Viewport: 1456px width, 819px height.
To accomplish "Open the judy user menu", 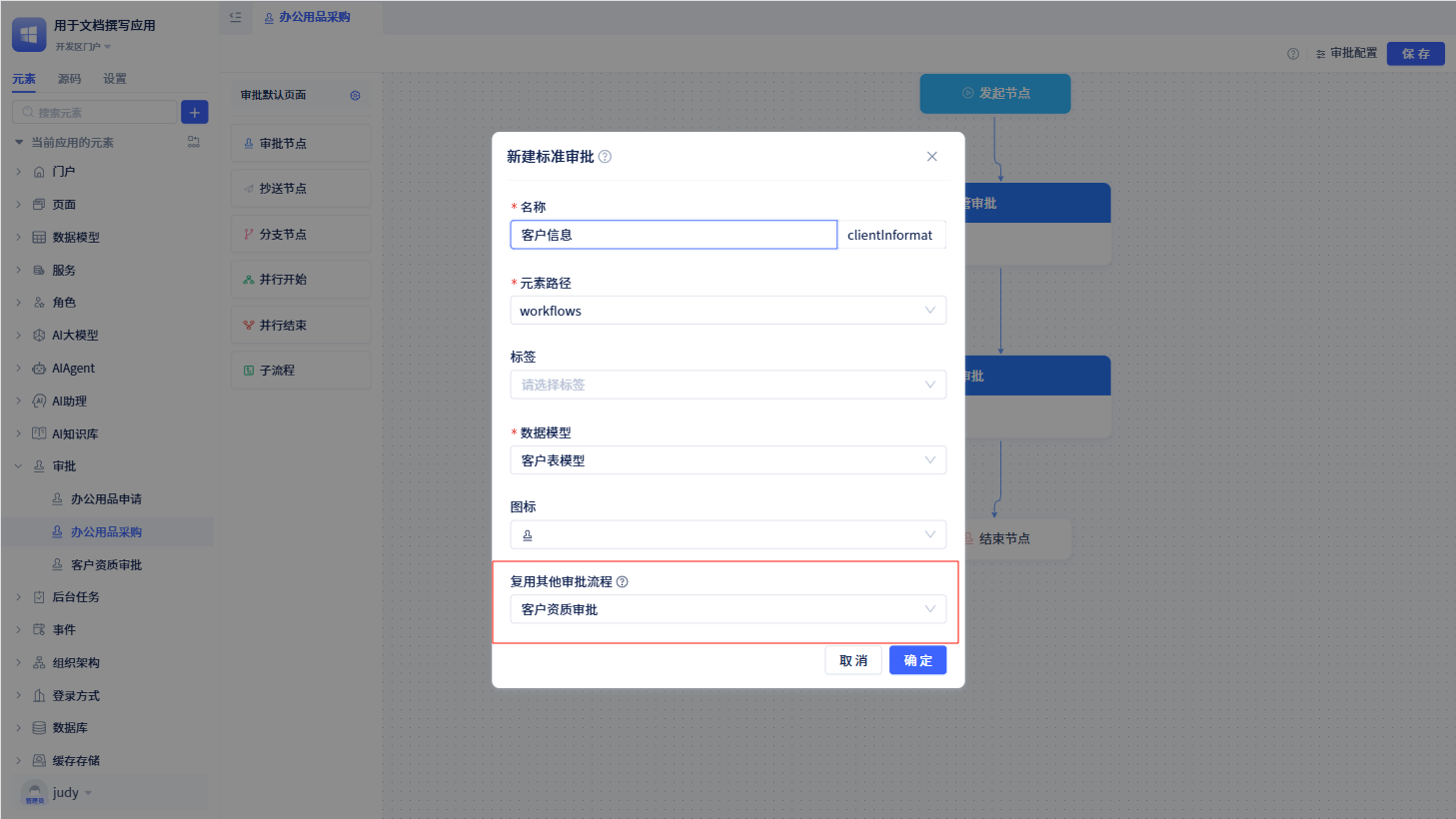I will pyautogui.click(x=72, y=792).
